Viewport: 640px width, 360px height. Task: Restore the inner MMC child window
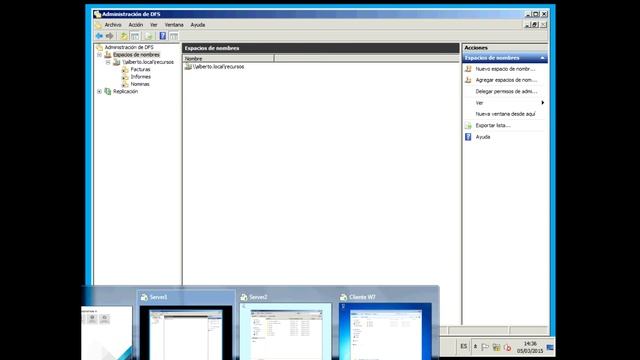click(x=535, y=24)
